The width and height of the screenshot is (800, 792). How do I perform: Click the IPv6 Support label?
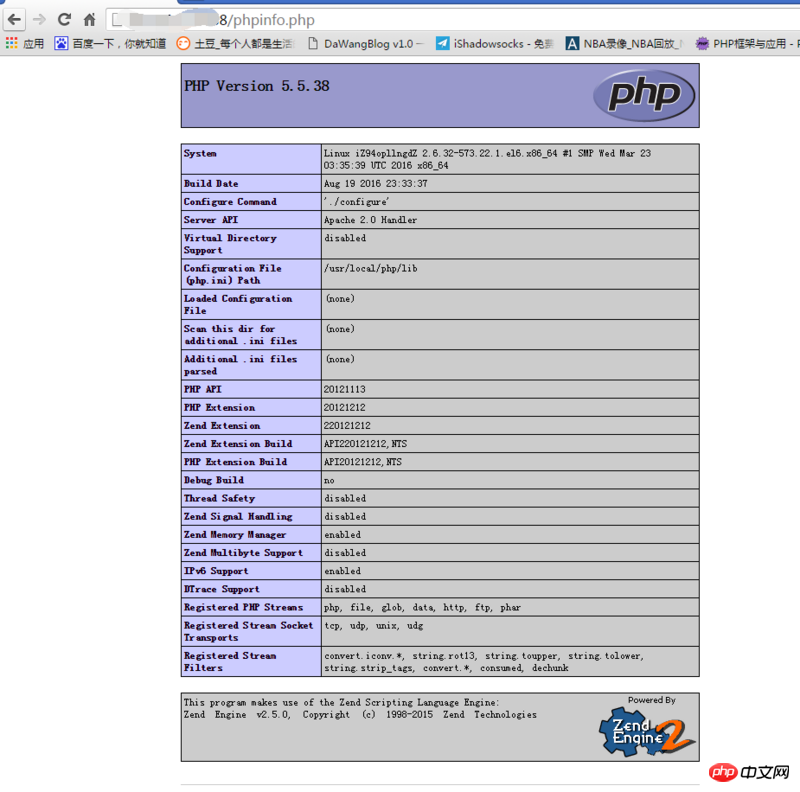click(216, 571)
